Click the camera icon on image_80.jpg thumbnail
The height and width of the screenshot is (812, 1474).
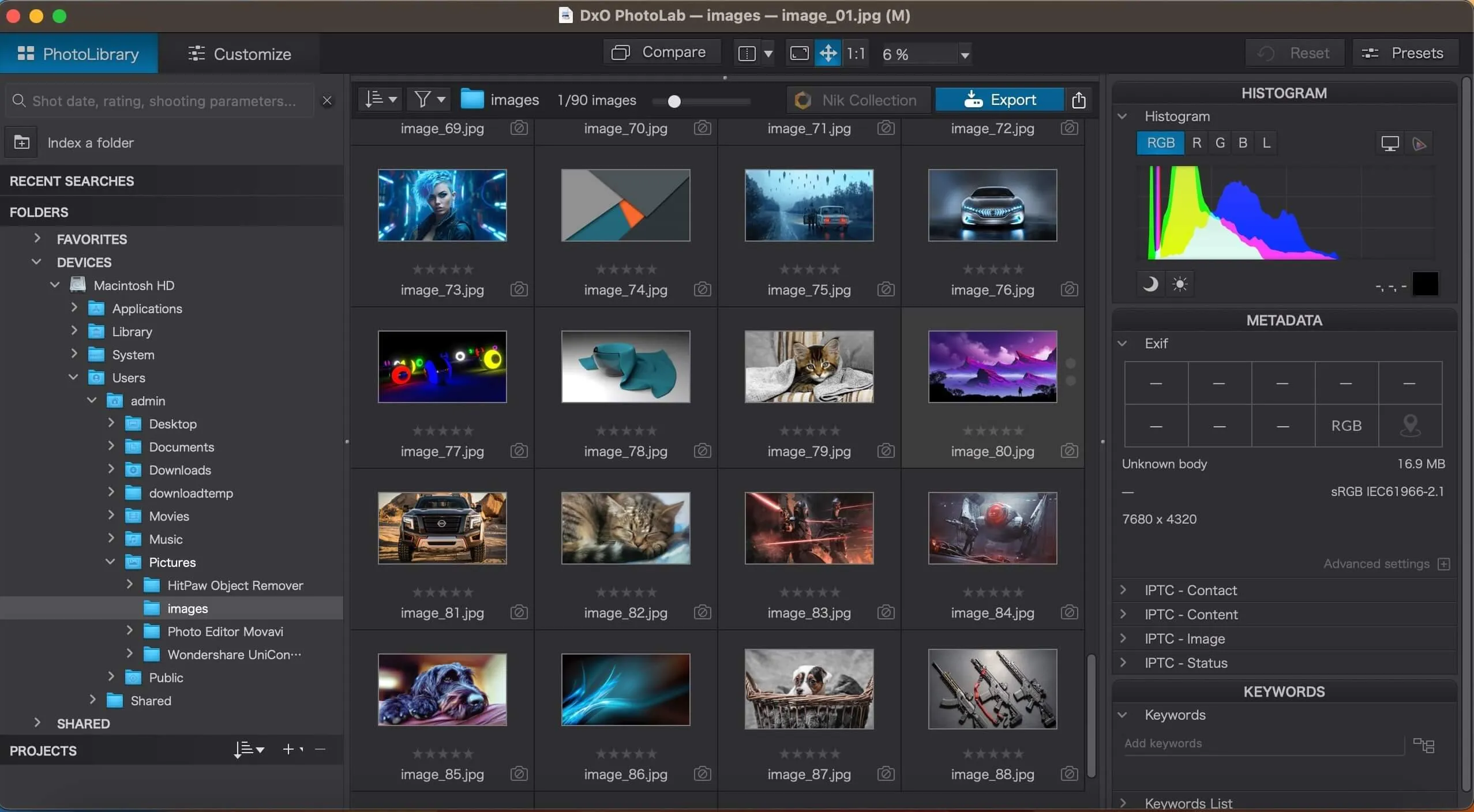pos(1068,451)
